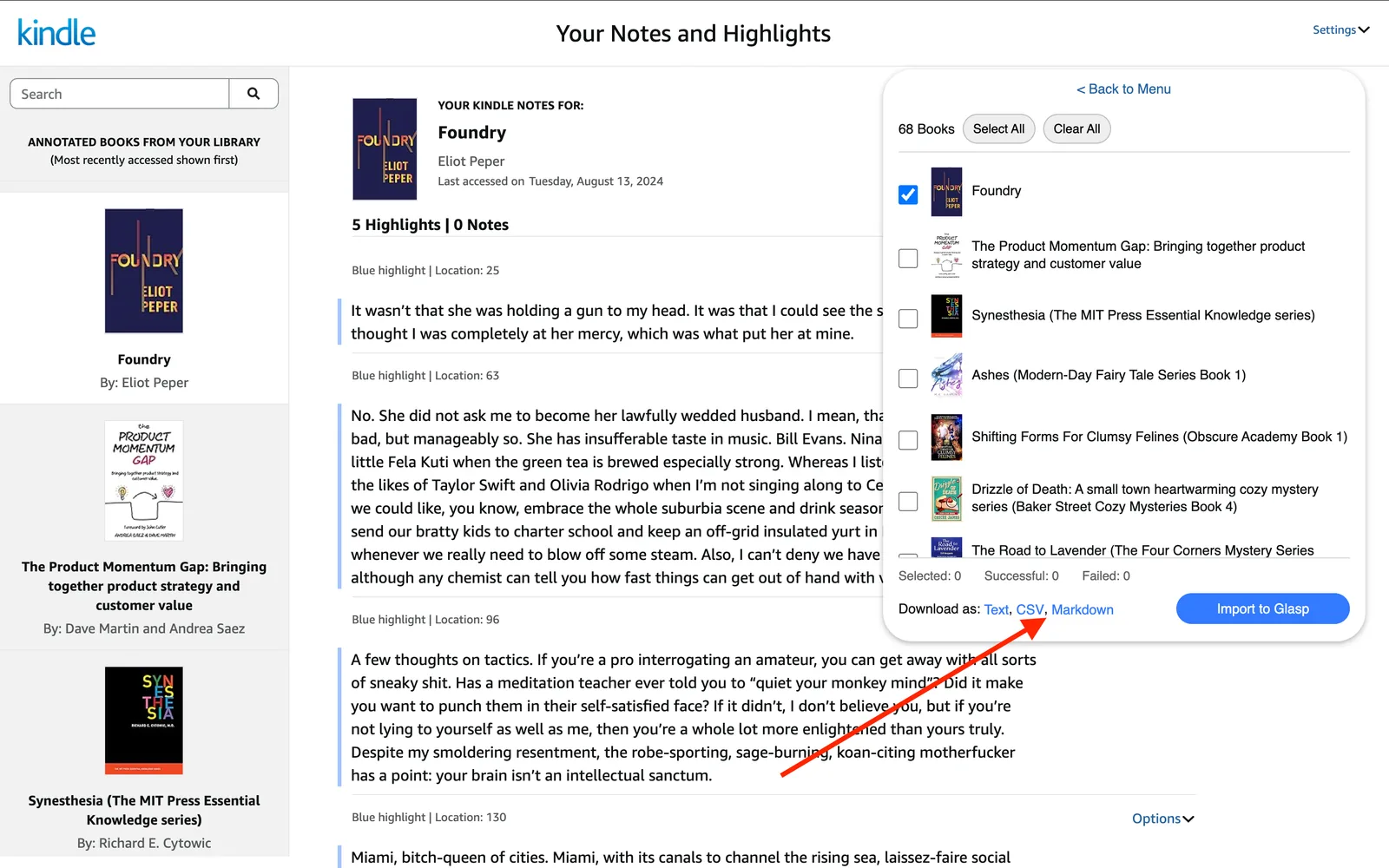Click 'Failed: 0' status text
1389x868 pixels.
coord(1106,576)
